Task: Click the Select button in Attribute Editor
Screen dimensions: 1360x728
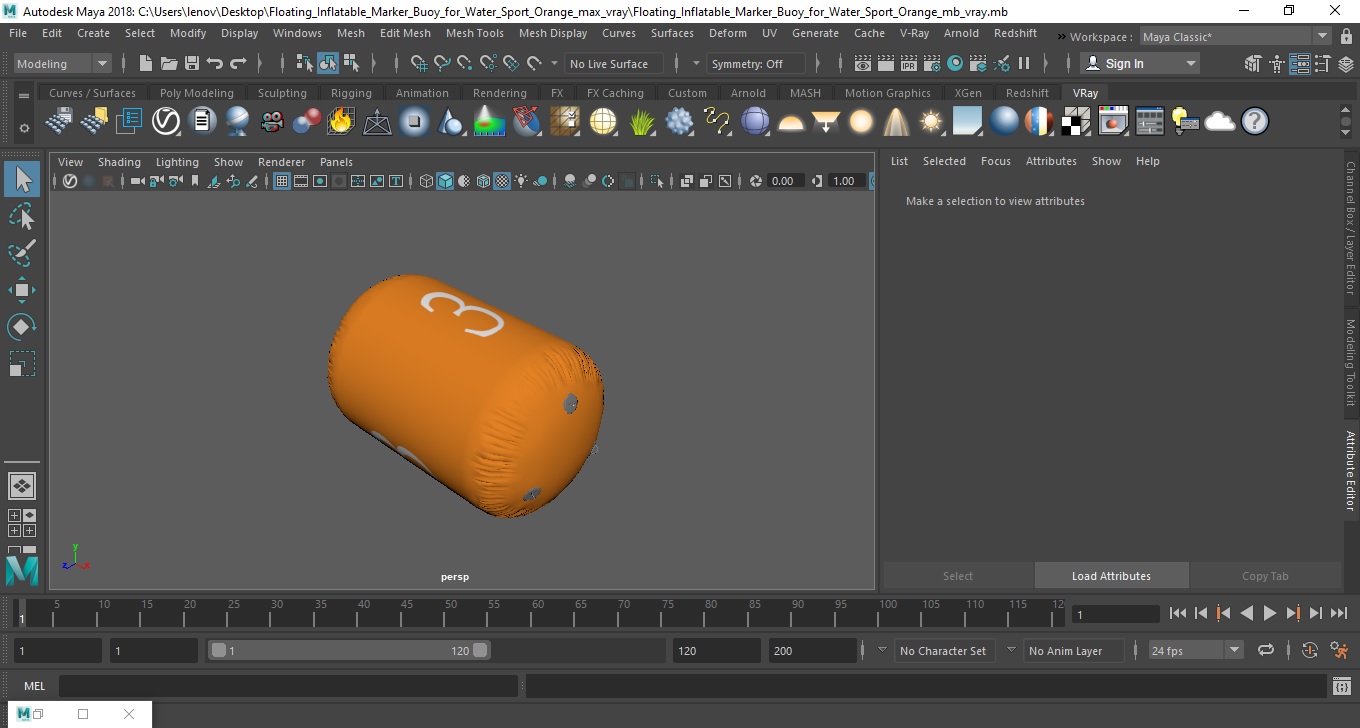Action: [957, 576]
